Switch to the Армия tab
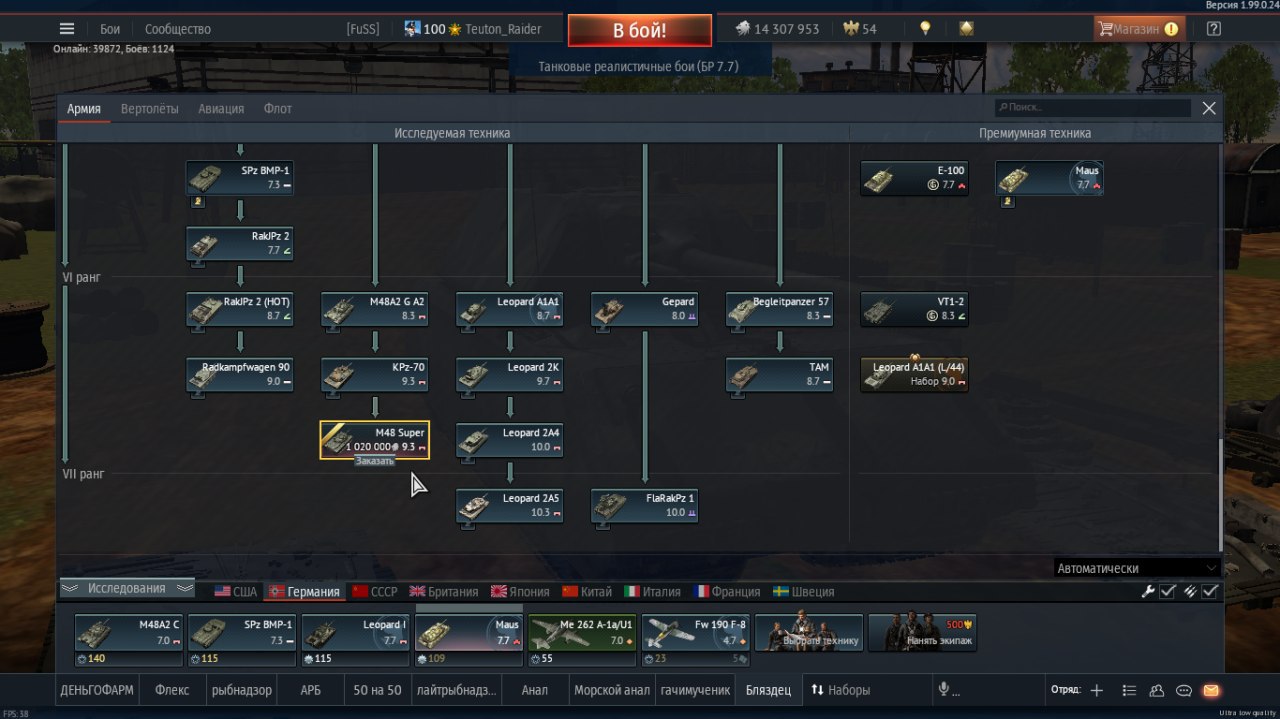The image size is (1280, 719). [84, 108]
